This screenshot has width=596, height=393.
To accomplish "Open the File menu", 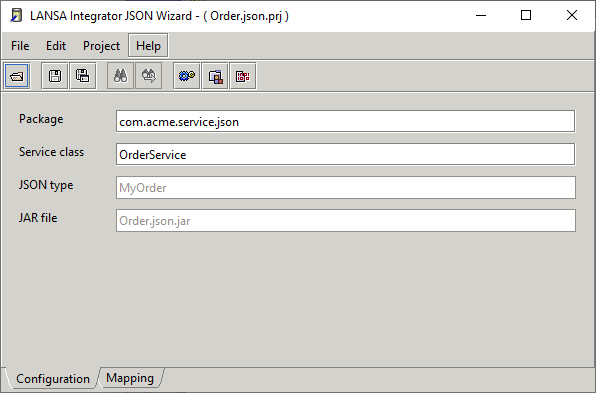I will coord(20,46).
